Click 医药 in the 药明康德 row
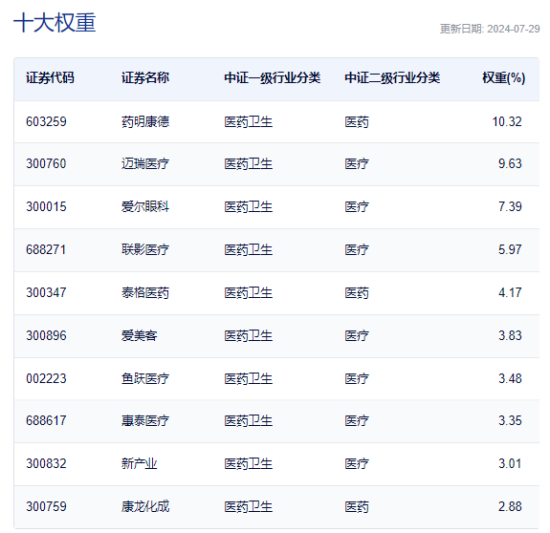 point(356,122)
